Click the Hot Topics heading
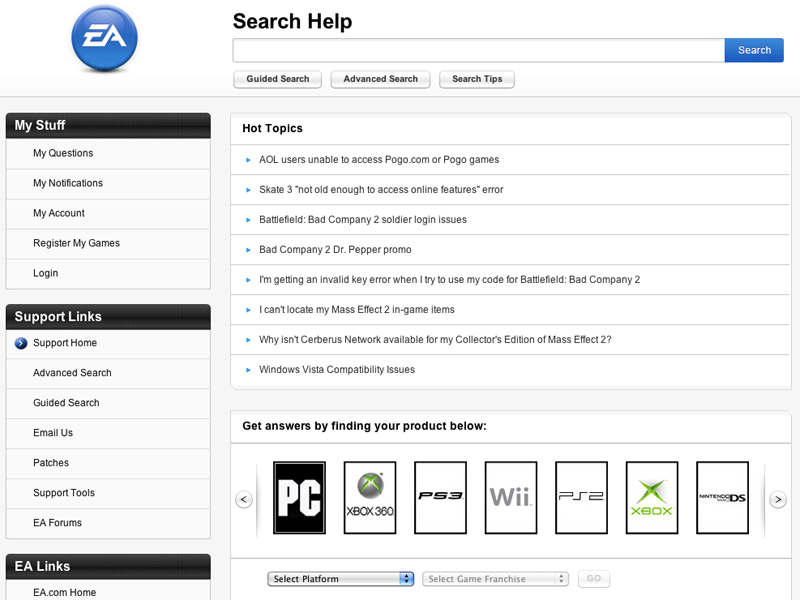Image resolution: width=800 pixels, height=600 pixels. pyautogui.click(x=272, y=129)
